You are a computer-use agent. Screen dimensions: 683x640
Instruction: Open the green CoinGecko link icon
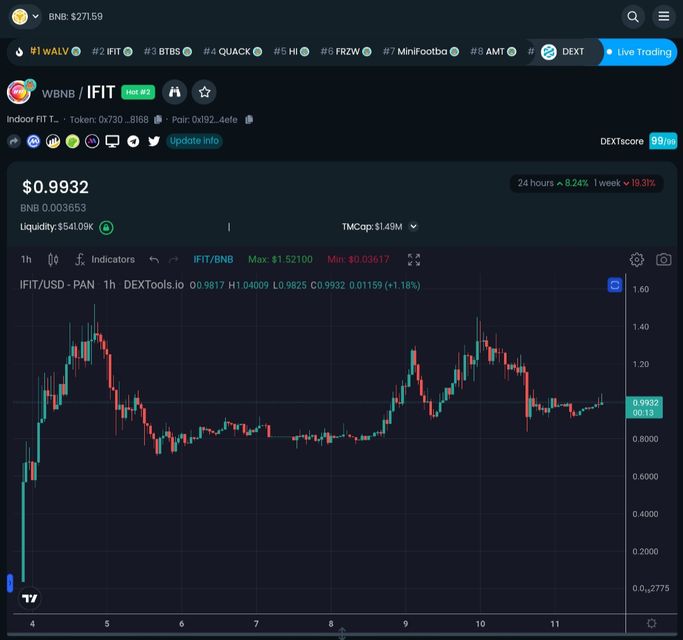pyautogui.click(x=73, y=141)
